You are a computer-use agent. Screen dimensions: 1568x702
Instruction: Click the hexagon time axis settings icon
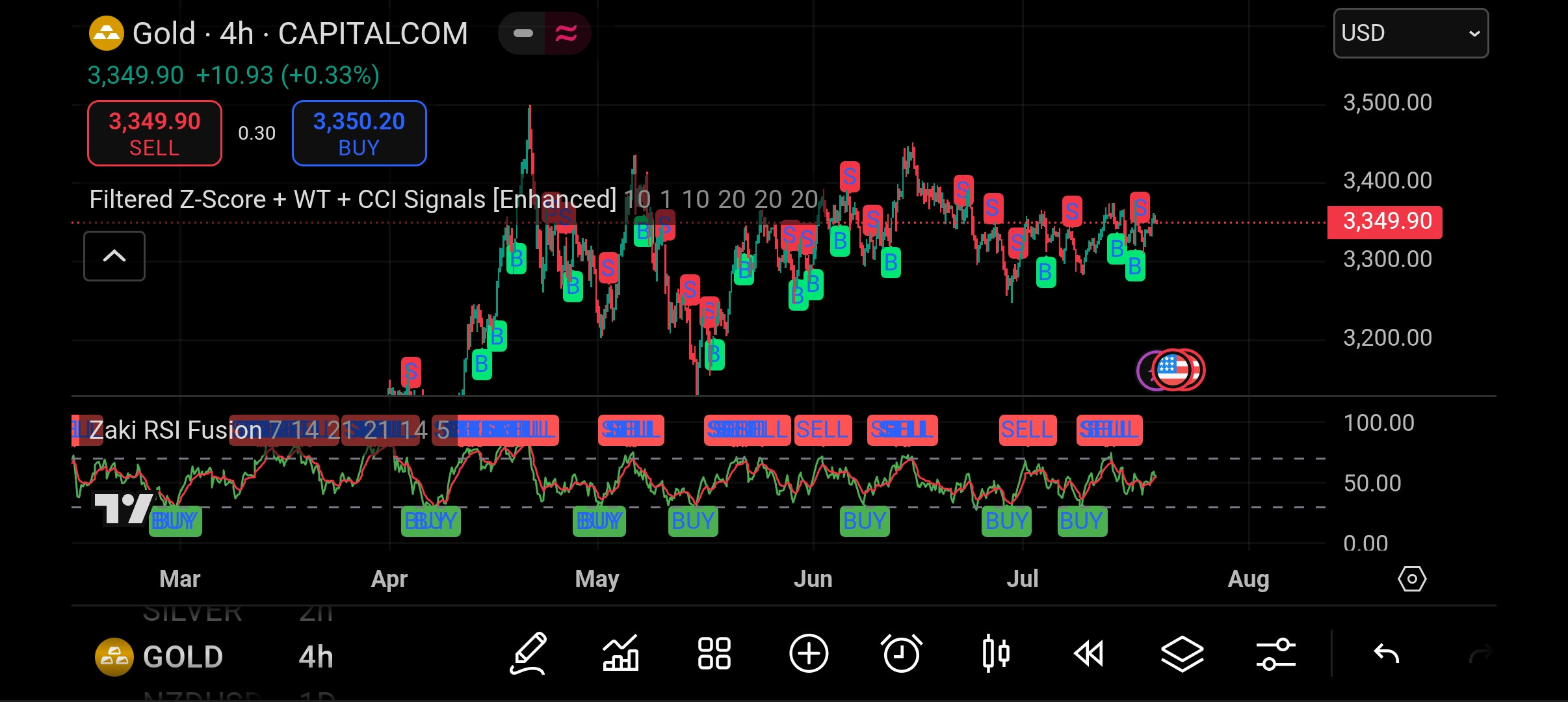click(x=1411, y=578)
